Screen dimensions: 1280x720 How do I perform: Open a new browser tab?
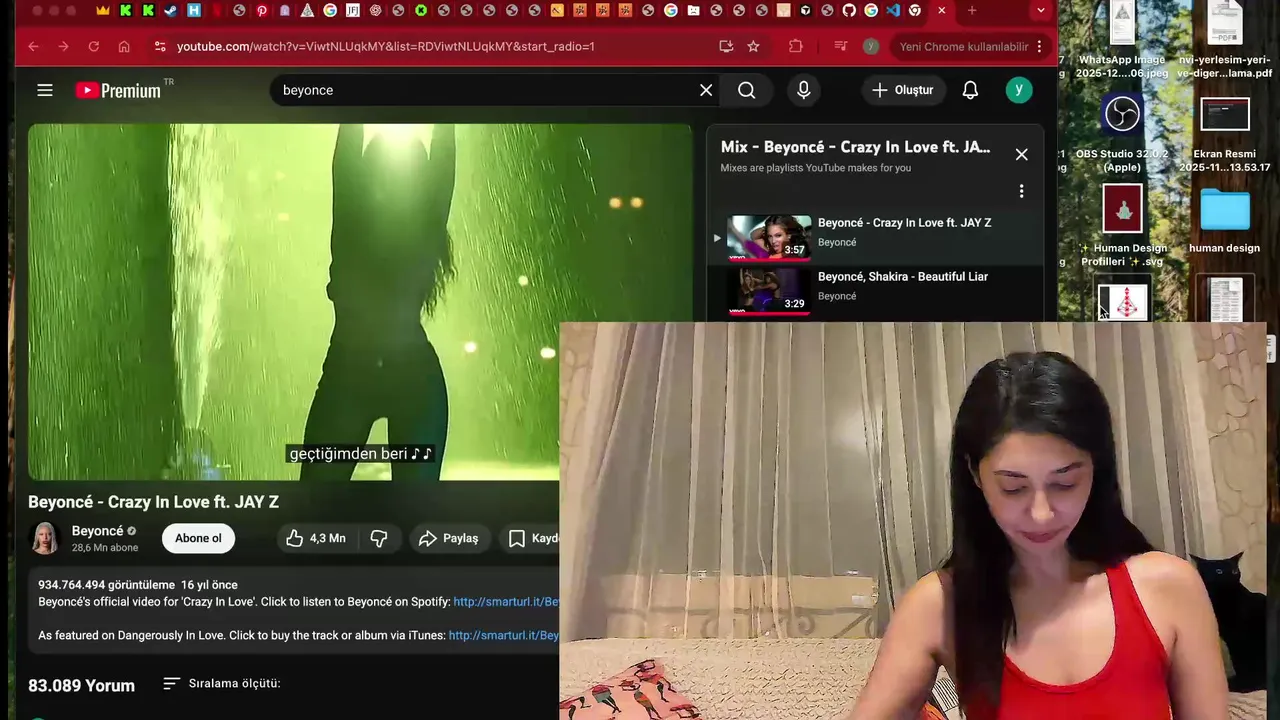pyautogui.click(x=972, y=10)
